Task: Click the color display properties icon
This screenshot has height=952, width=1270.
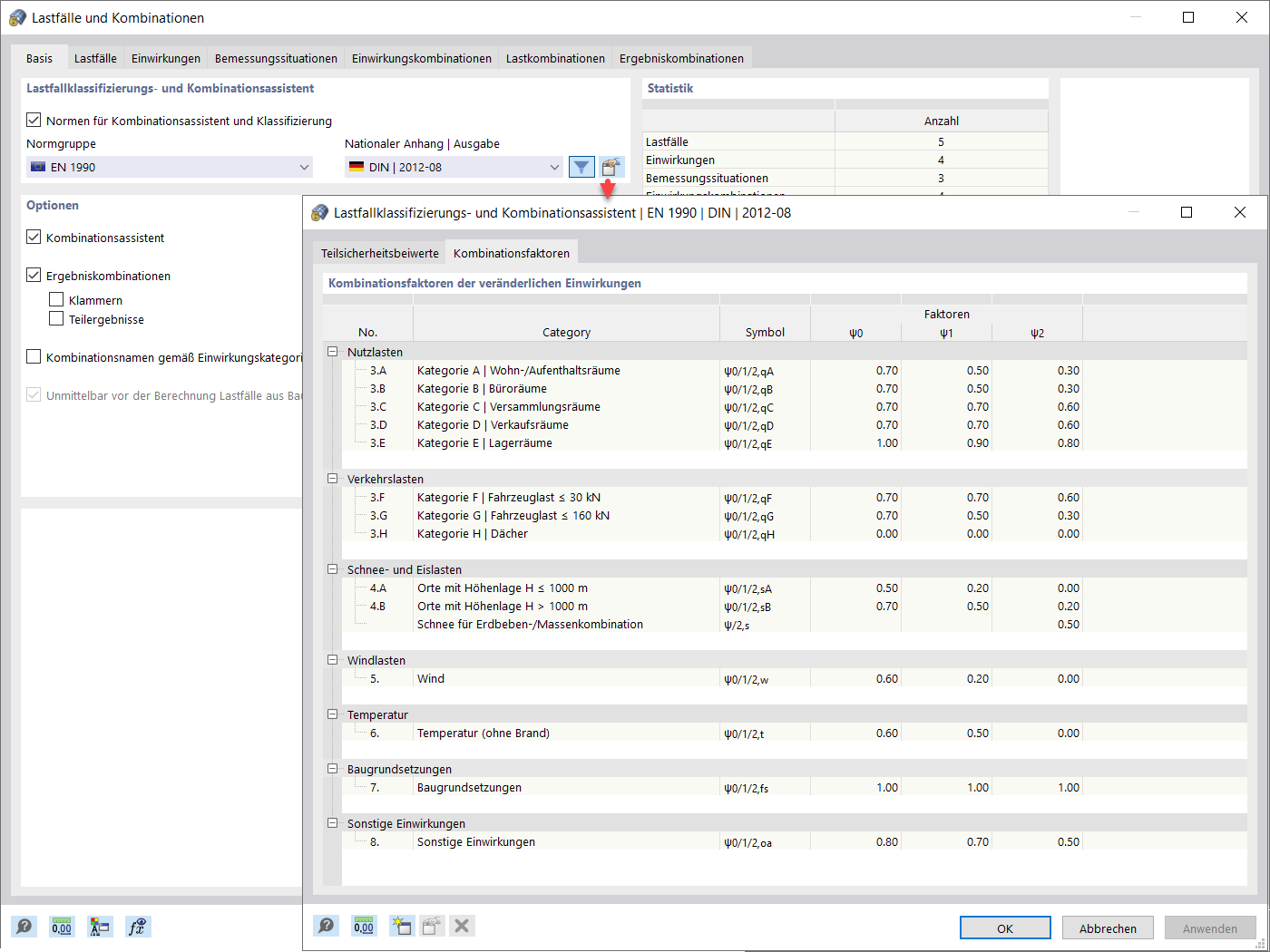Action: (x=100, y=927)
